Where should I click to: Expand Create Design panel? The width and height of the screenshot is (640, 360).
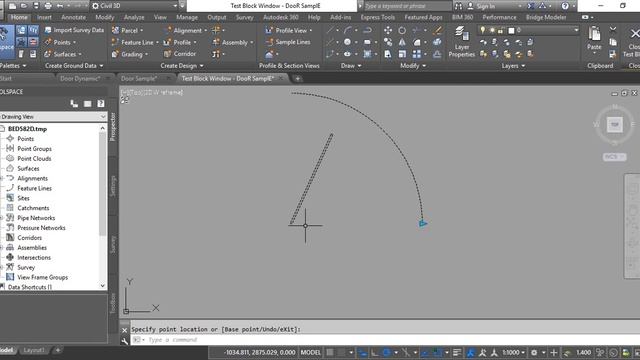click(182, 66)
